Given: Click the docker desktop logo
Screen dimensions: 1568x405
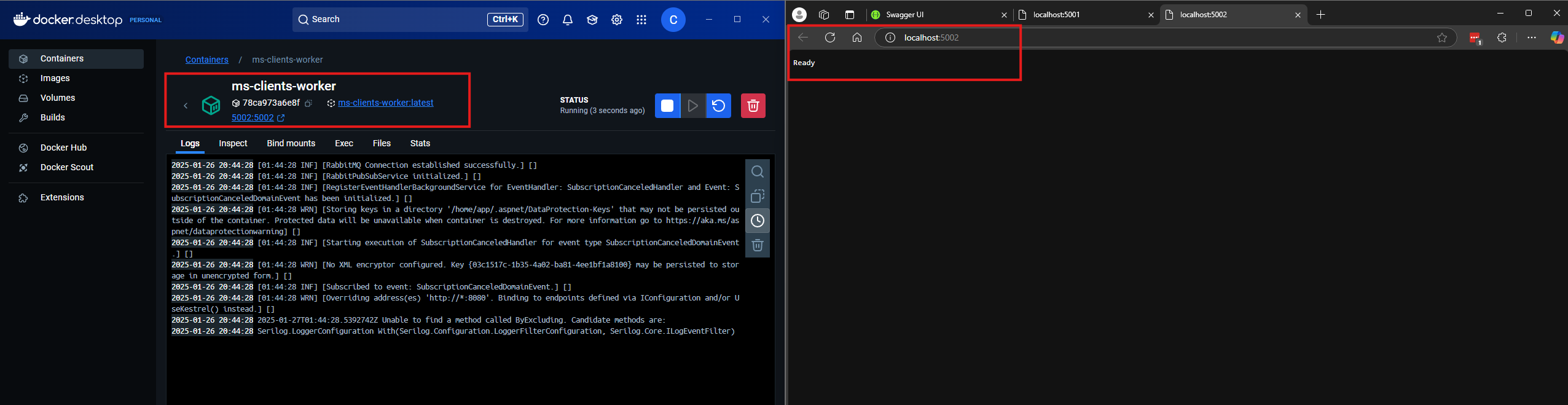Looking at the screenshot, I should (68, 20).
